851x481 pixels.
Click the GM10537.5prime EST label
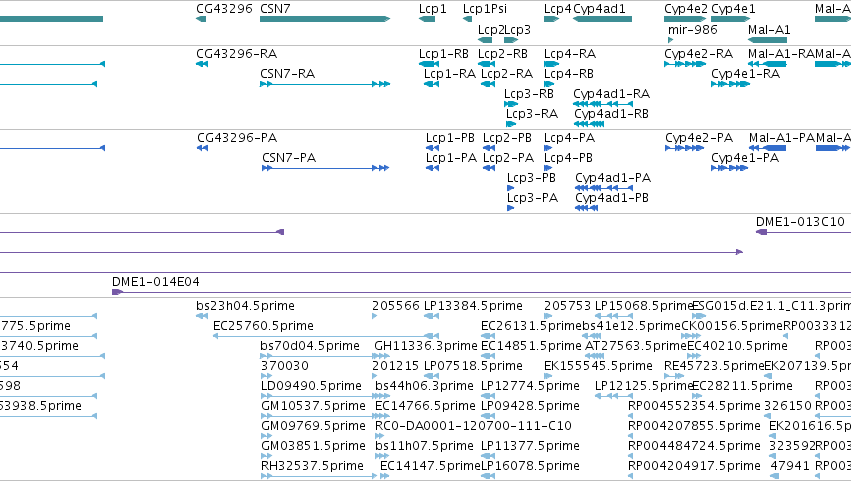pos(314,407)
